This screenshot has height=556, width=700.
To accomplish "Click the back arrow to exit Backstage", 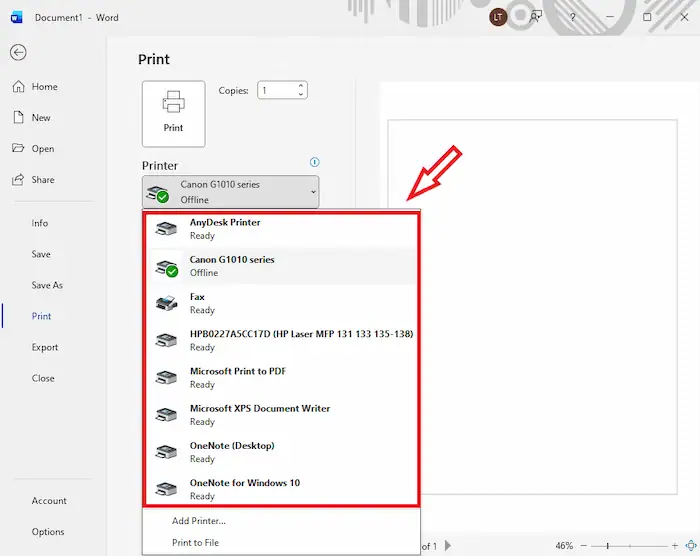I will point(18,53).
